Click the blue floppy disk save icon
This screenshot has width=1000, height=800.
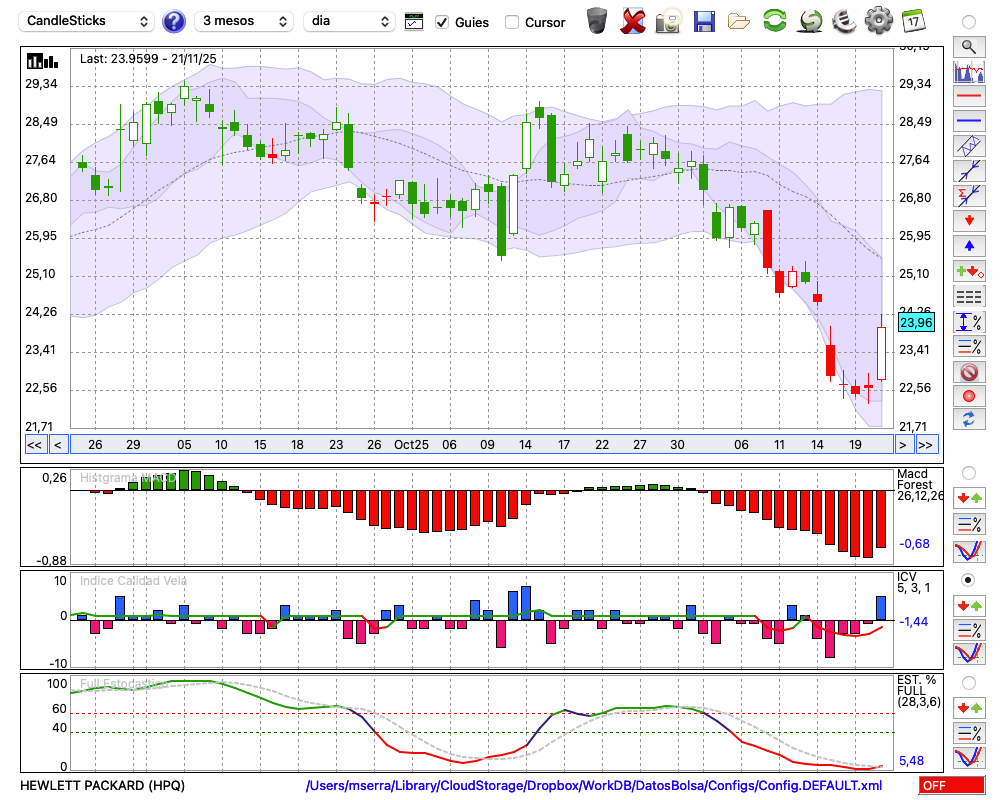[704, 21]
